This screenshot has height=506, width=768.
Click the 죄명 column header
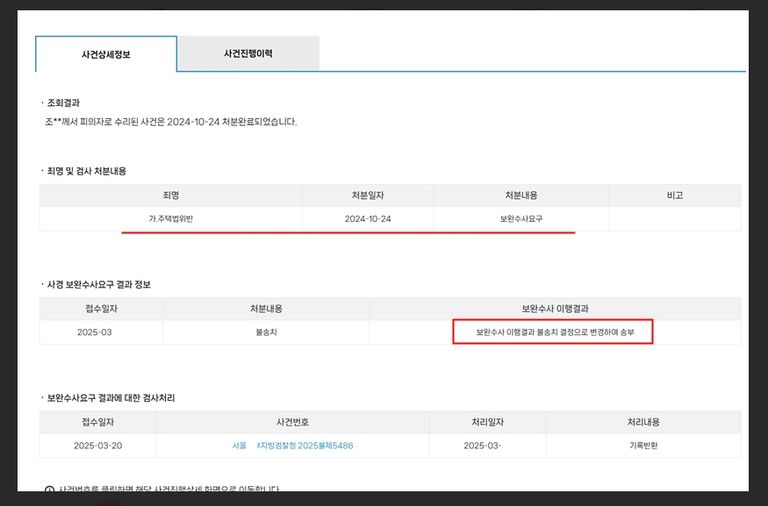coord(170,195)
